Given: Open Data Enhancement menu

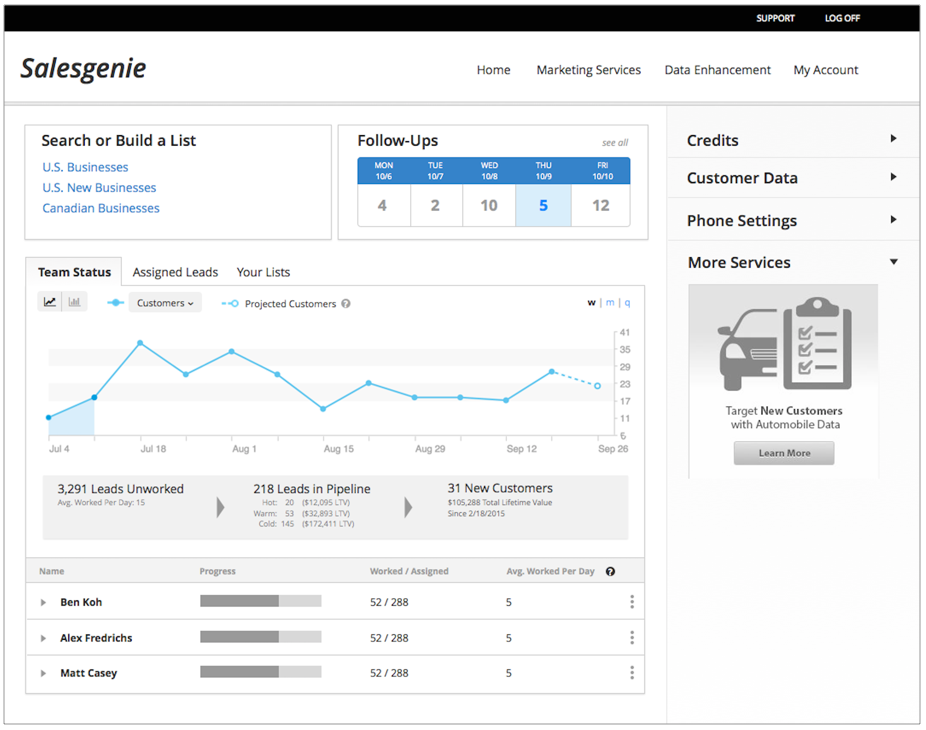Looking at the screenshot, I should [718, 70].
